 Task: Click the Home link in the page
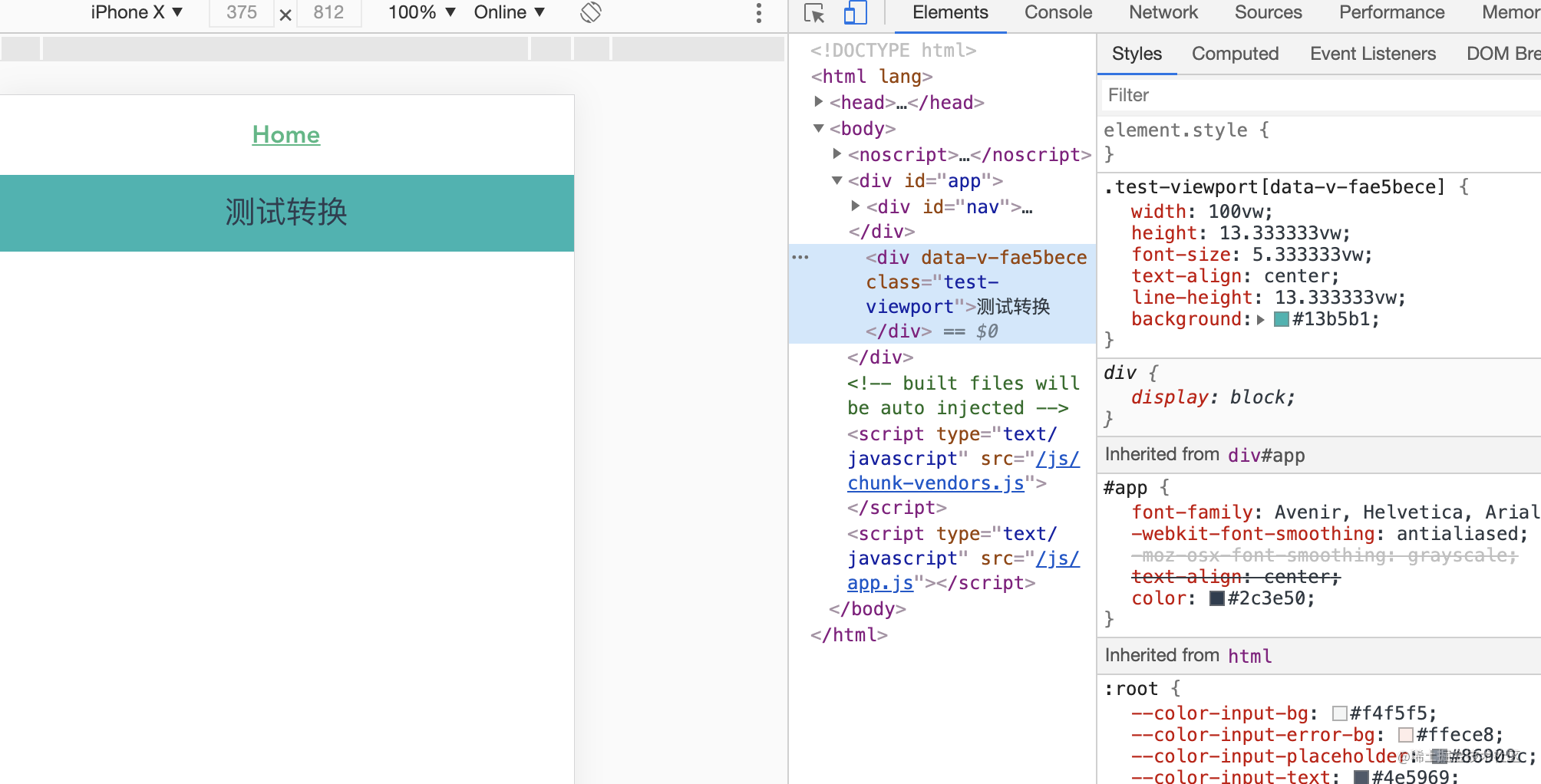pos(286,134)
